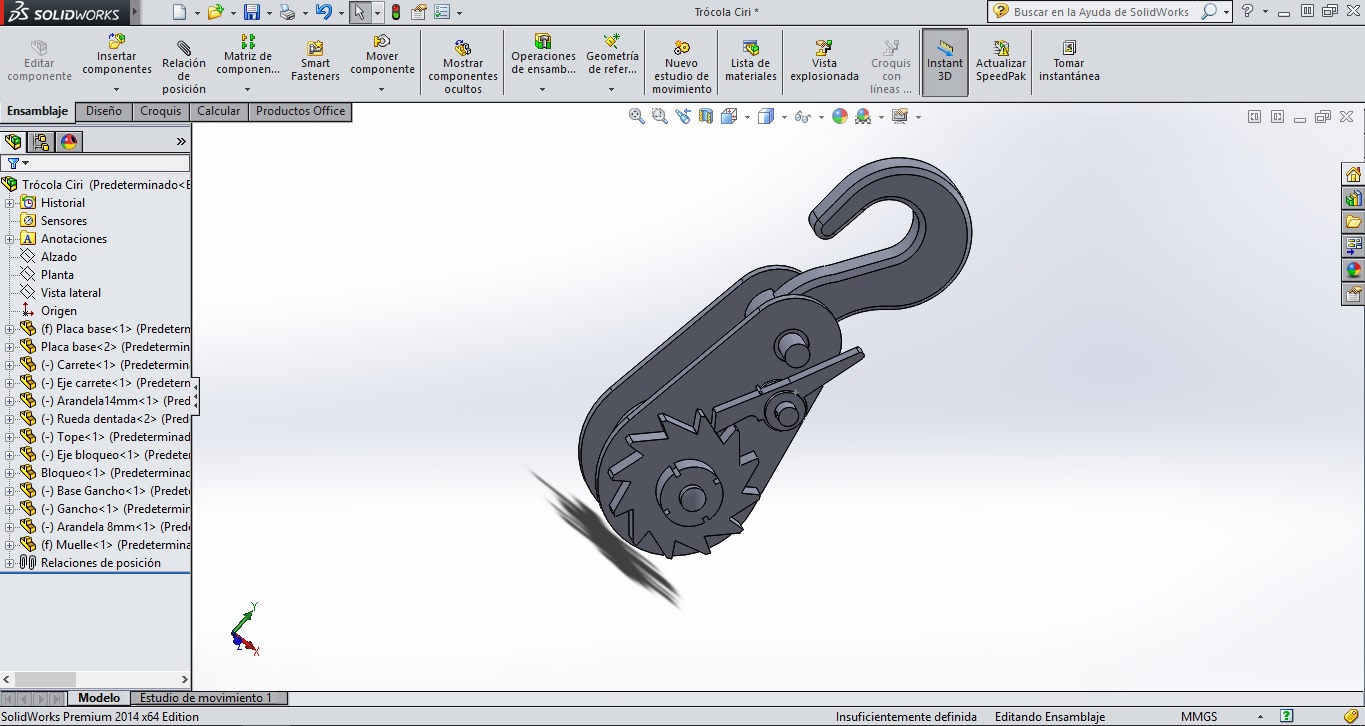This screenshot has height=726, width=1365.
Task: Open the ConfigurationManager tab icon
Action: pyautogui.click(x=41, y=142)
